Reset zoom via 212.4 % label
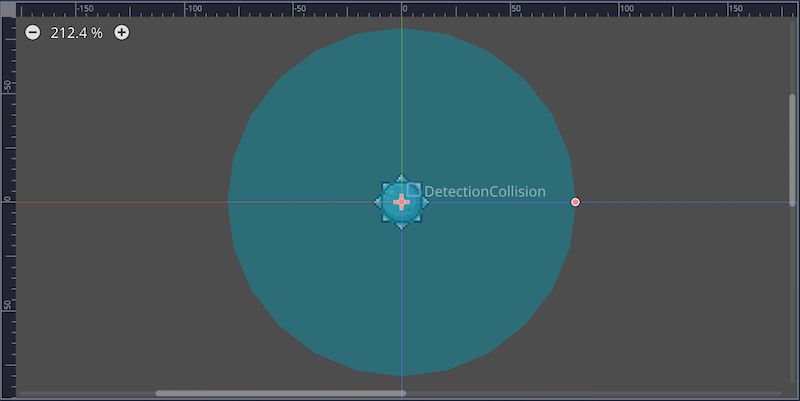This screenshot has width=800, height=401. [77, 33]
